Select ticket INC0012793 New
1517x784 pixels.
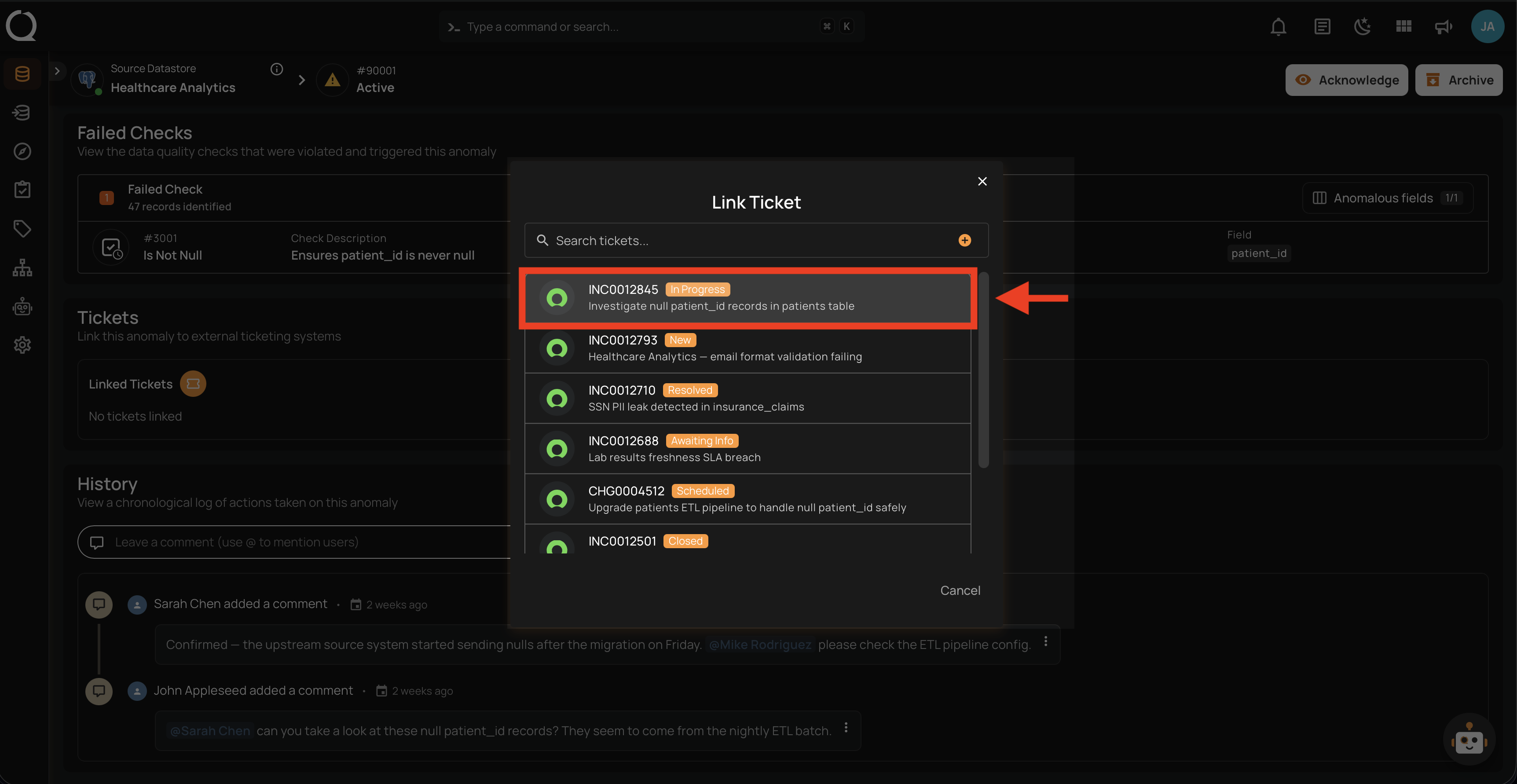pyautogui.click(x=748, y=348)
